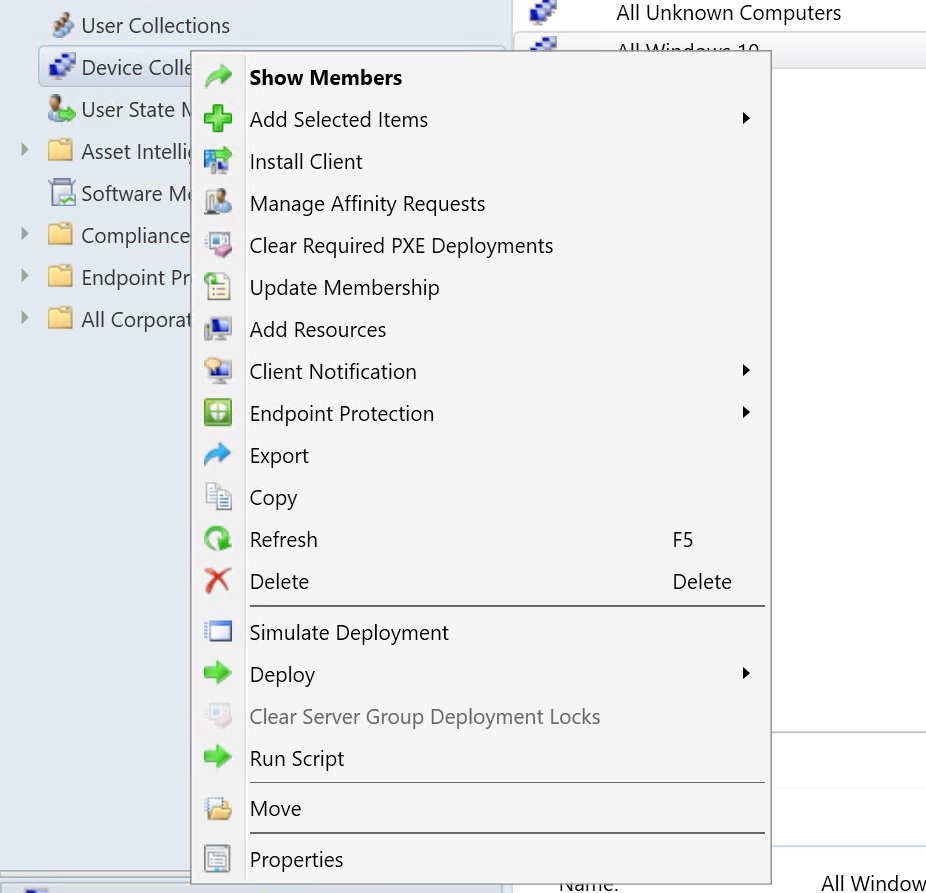Click the Run Script green arrow icon
This screenshot has height=893, width=926.
218,759
